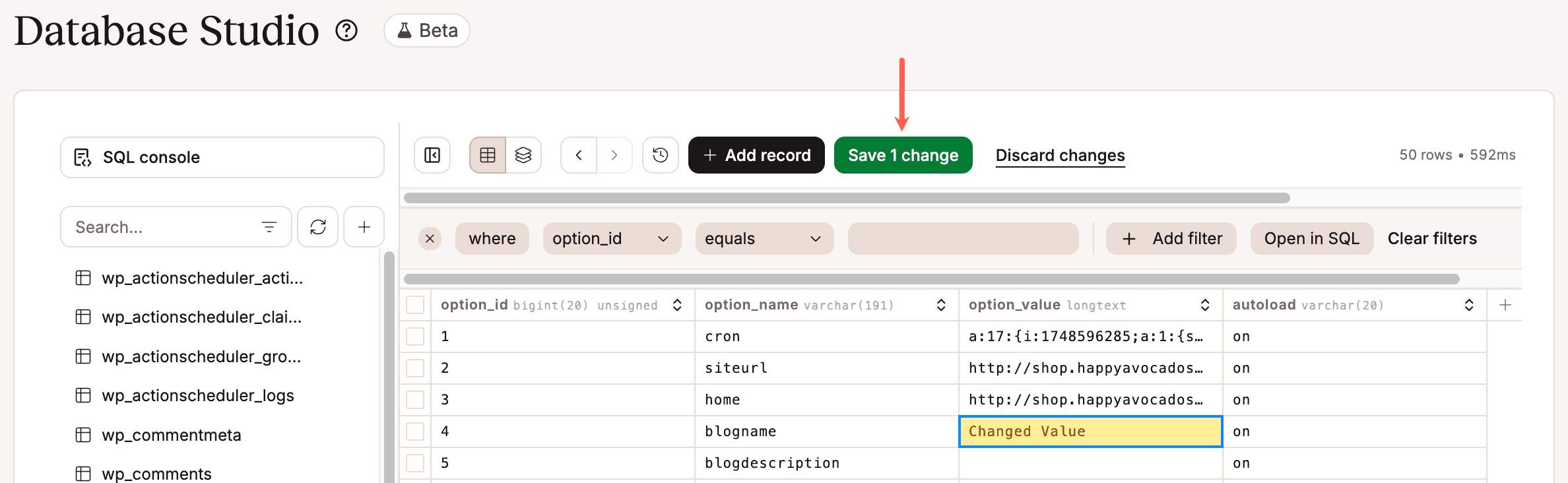Open the query history clock icon
This screenshot has width=1568, height=483.
click(661, 155)
